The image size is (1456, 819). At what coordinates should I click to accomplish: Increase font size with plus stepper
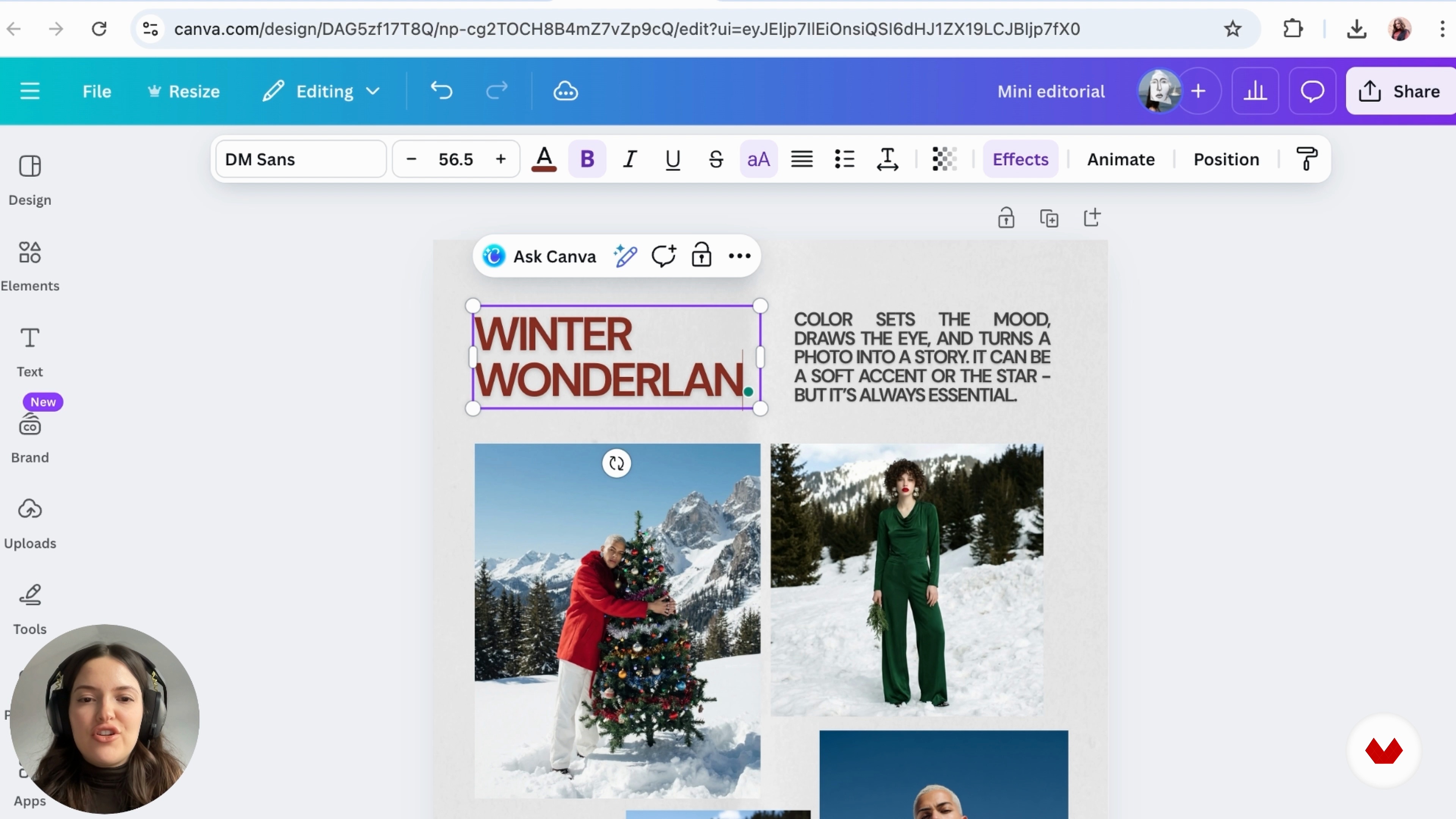click(500, 159)
